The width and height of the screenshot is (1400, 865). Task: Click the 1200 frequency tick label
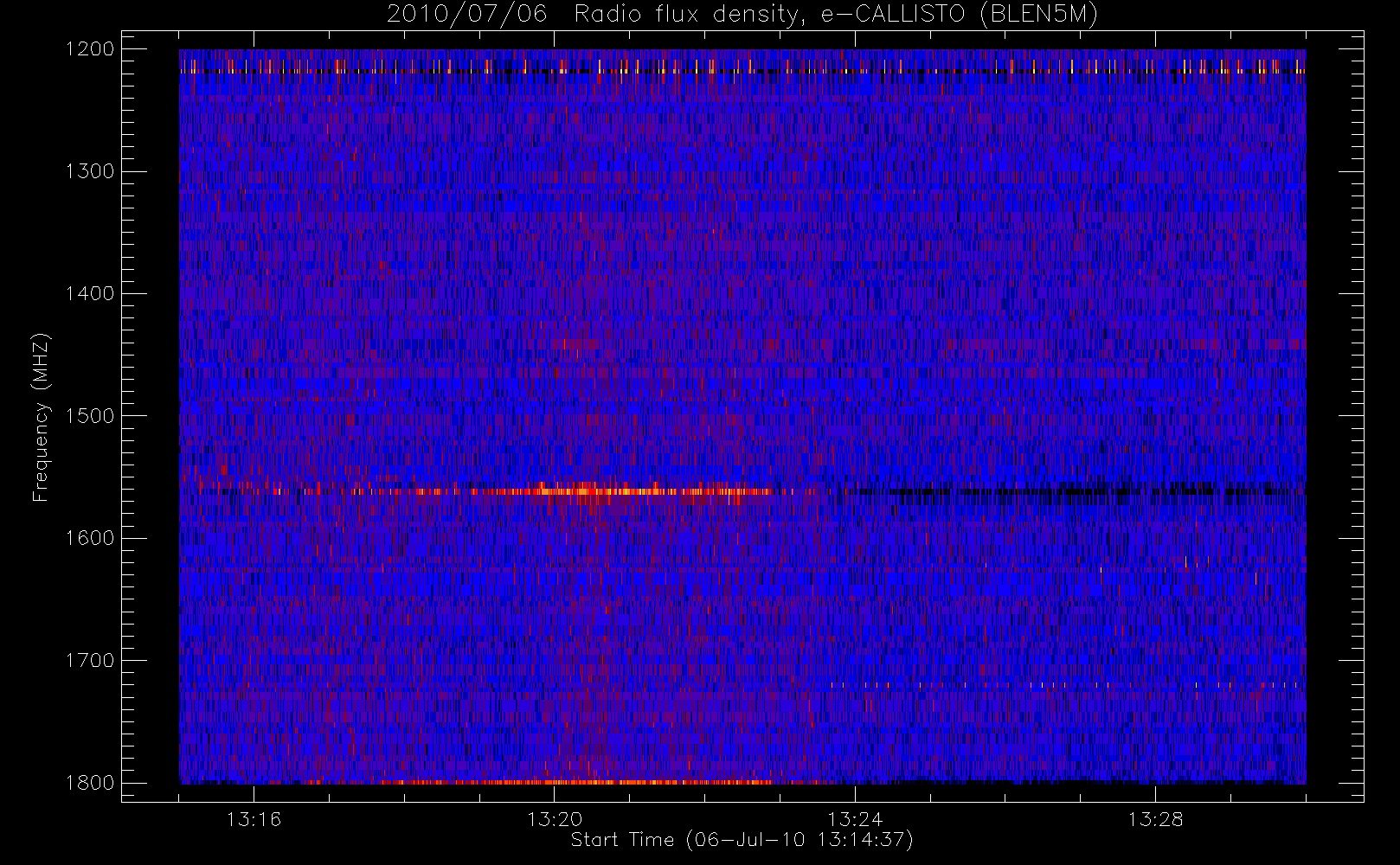90,49
